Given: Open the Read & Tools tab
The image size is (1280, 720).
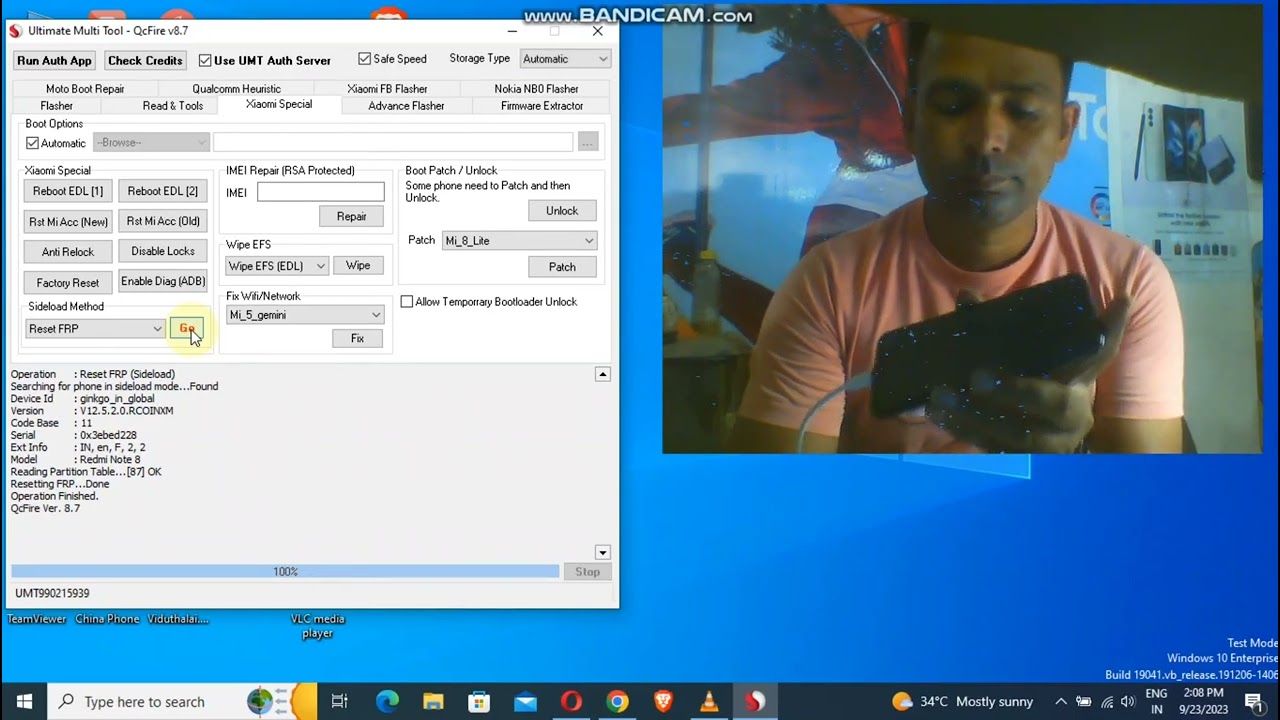Looking at the screenshot, I should click(x=173, y=106).
